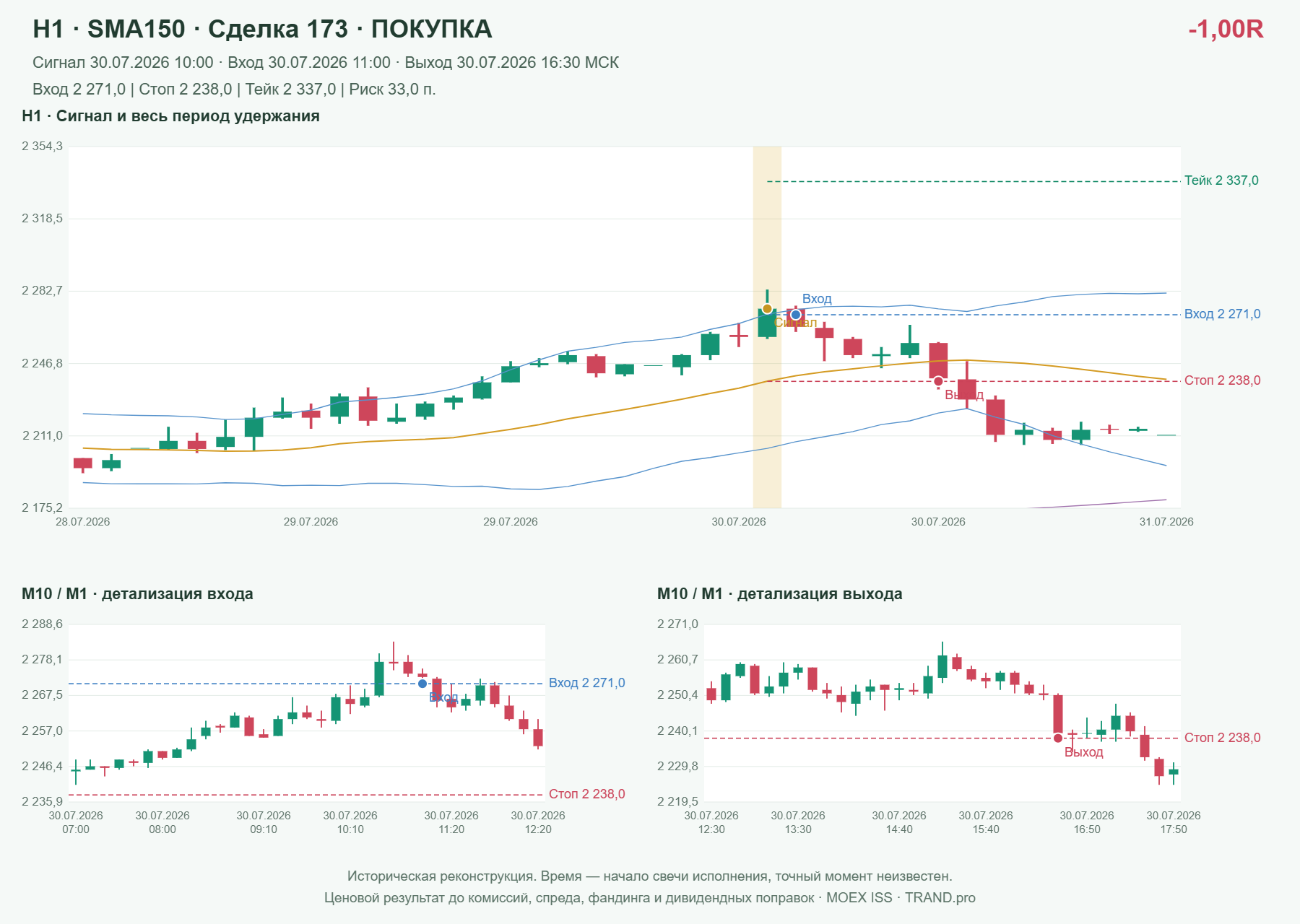Click the 'Вход 2 271,0 | Стоп 2 238,0' parameters line

tap(234, 90)
